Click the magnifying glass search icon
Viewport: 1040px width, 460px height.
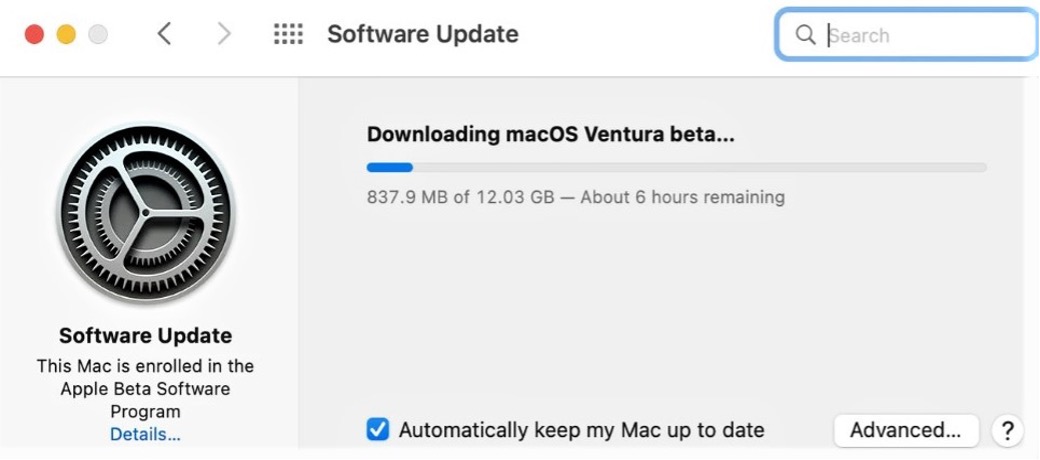[x=805, y=35]
